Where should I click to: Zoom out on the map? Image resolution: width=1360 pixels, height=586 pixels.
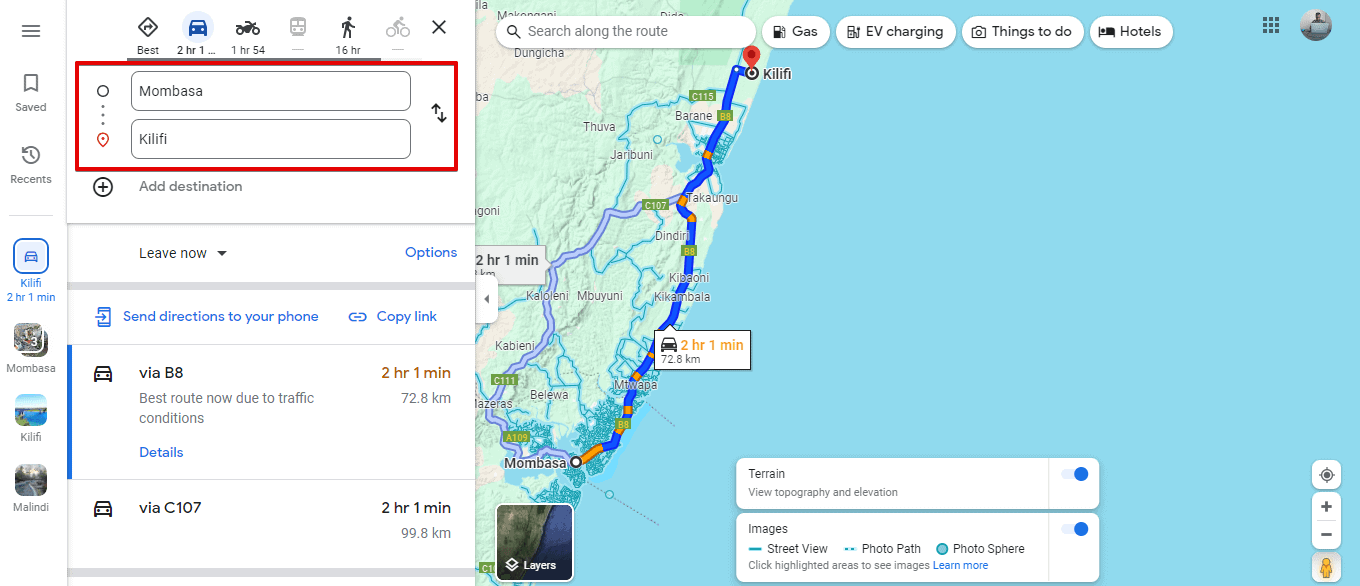1326,534
